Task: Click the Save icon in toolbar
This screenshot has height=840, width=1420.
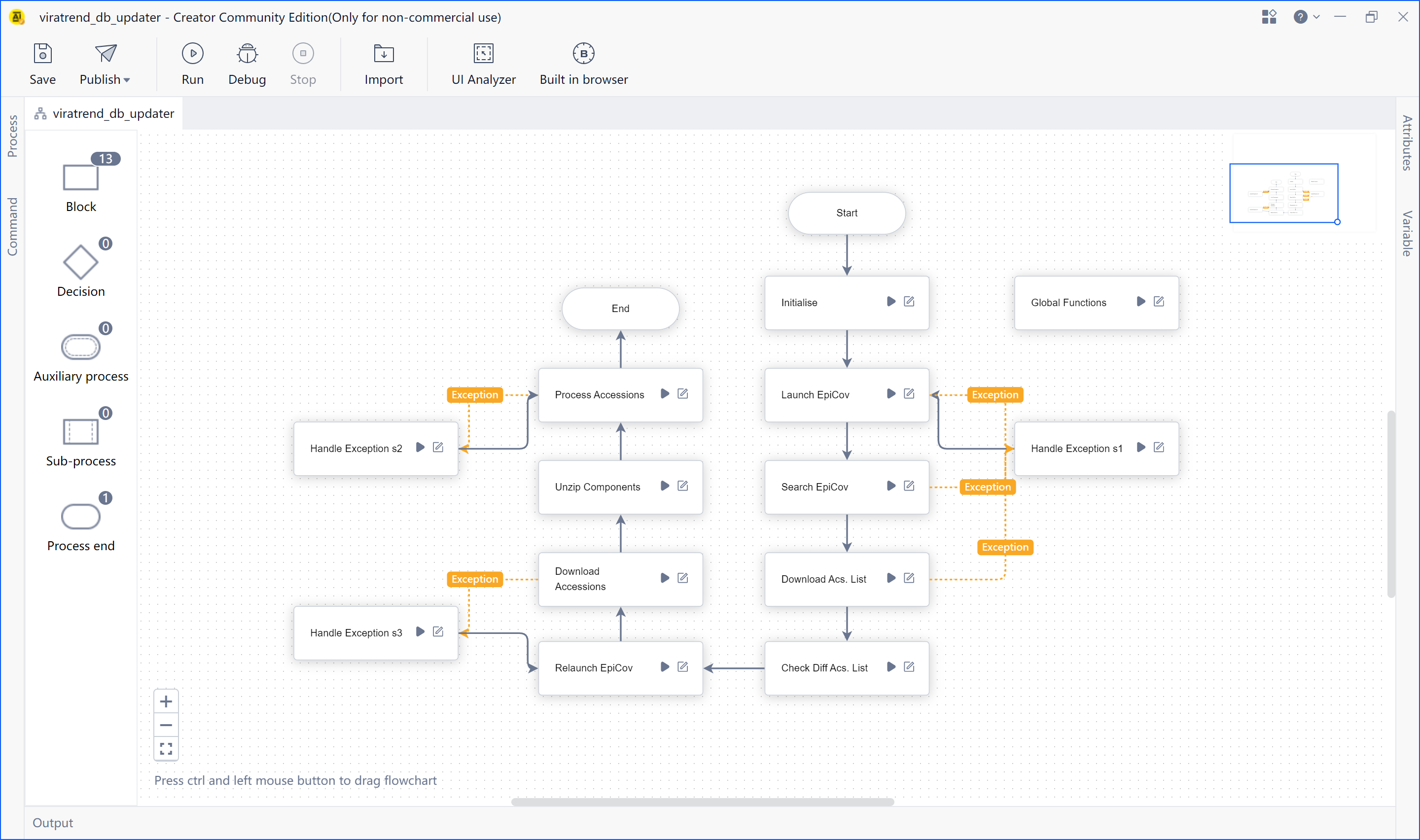Action: [x=42, y=54]
